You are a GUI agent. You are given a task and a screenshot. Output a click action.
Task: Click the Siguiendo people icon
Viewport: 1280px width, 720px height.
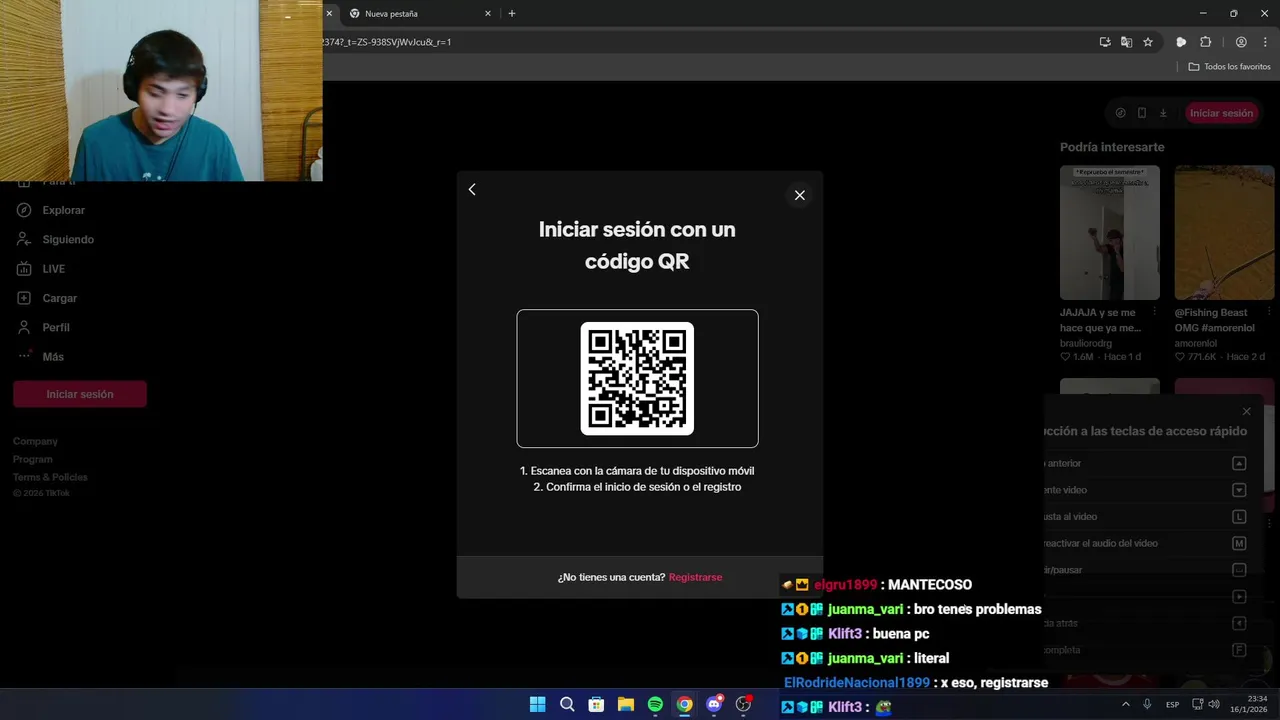(x=24, y=239)
